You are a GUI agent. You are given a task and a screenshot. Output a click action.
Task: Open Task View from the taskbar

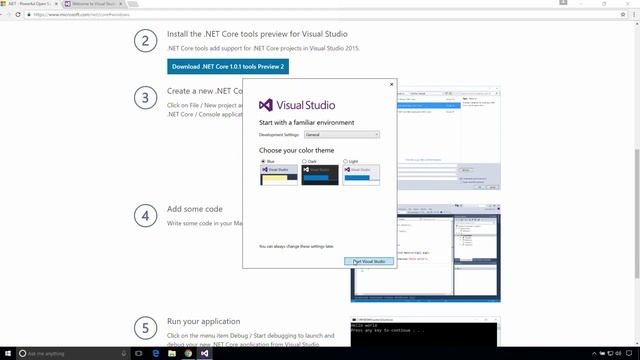tap(139, 353)
